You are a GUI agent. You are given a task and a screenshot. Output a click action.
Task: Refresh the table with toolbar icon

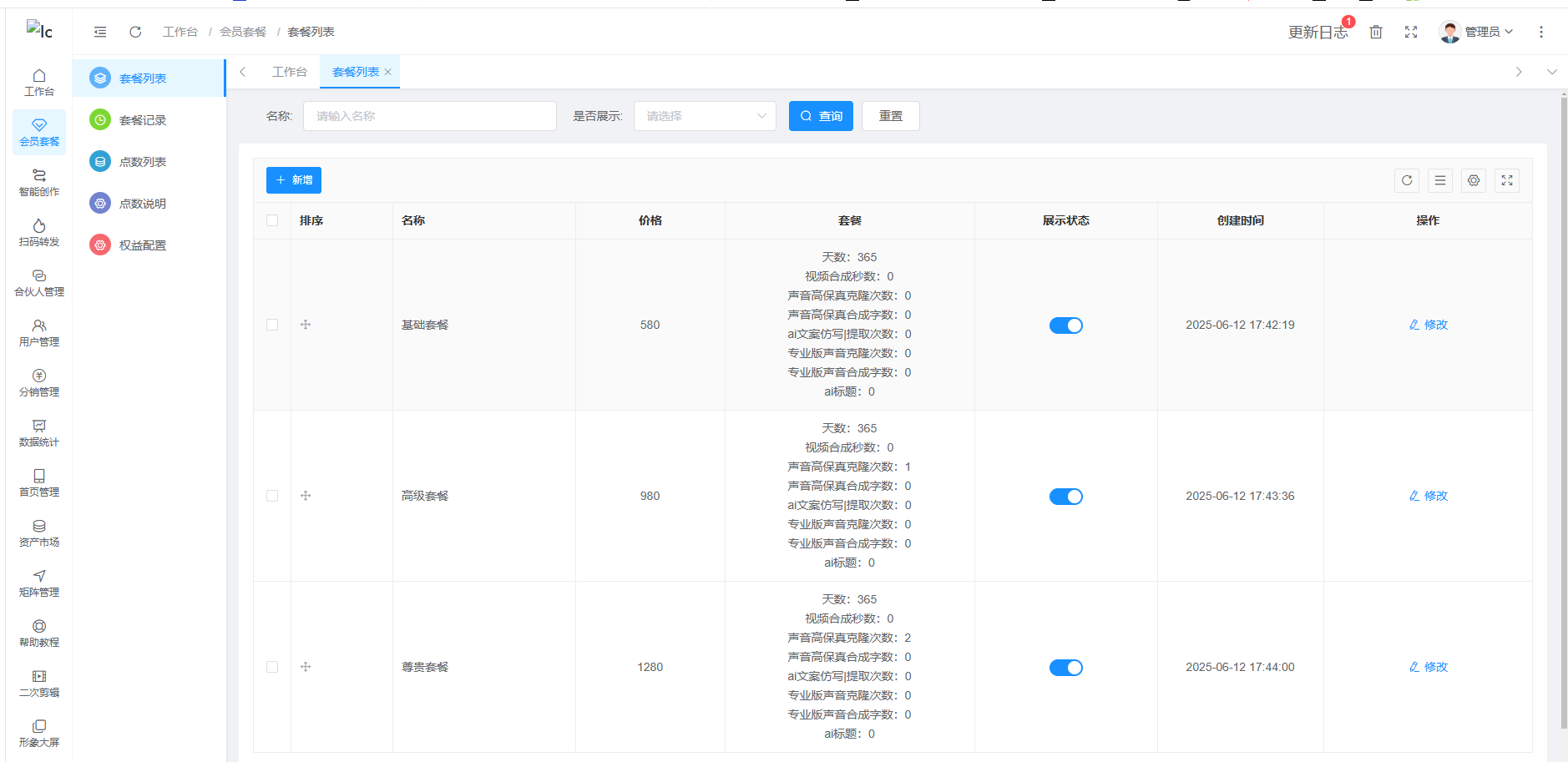click(1407, 180)
